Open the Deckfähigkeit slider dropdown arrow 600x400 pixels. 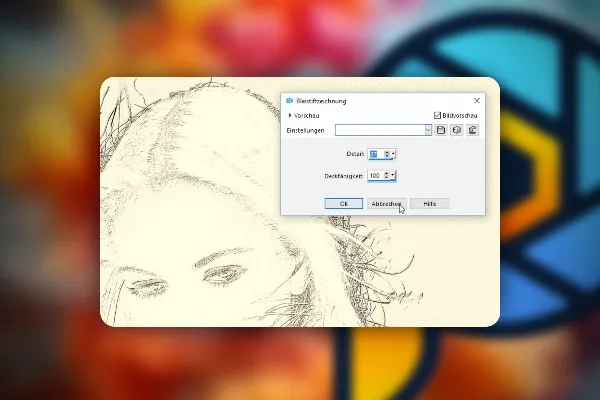click(x=393, y=175)
